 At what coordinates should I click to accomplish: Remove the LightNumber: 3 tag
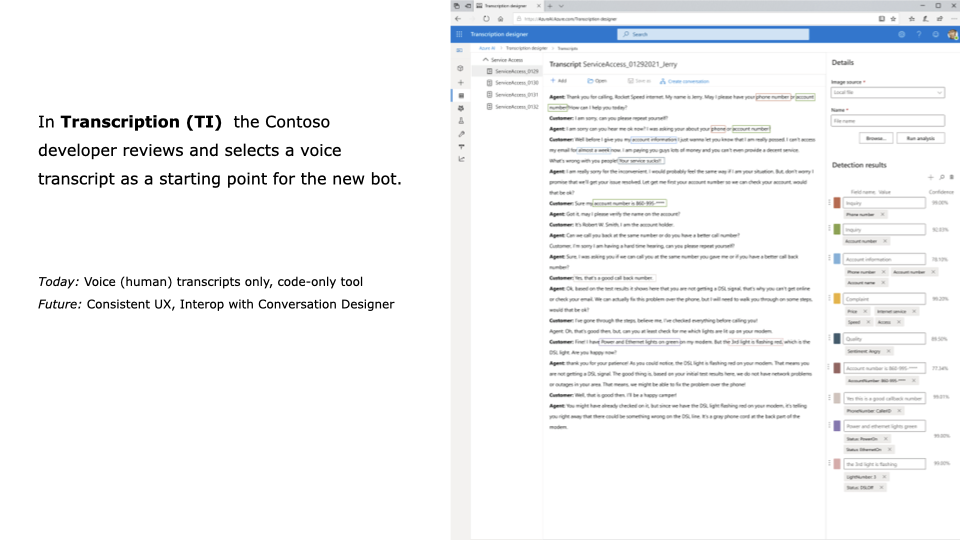tap(884, 477)
